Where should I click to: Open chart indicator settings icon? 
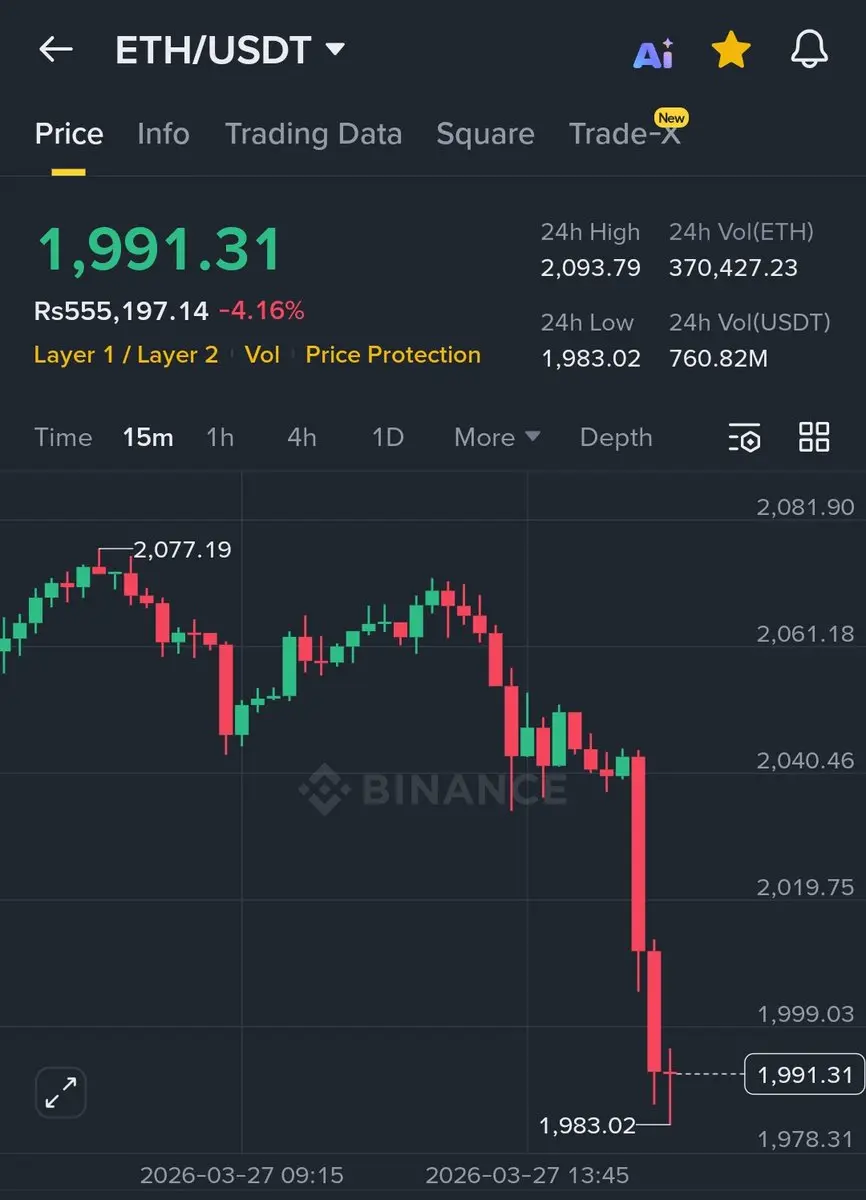(745, 437)
